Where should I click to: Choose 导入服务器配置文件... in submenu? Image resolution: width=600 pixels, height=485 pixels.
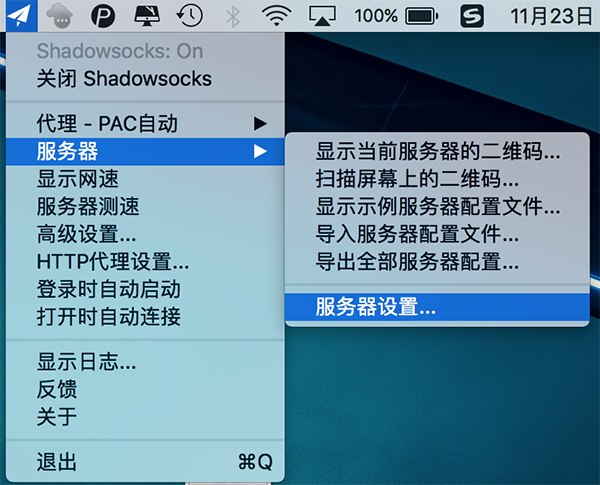(x=437, y=234)
